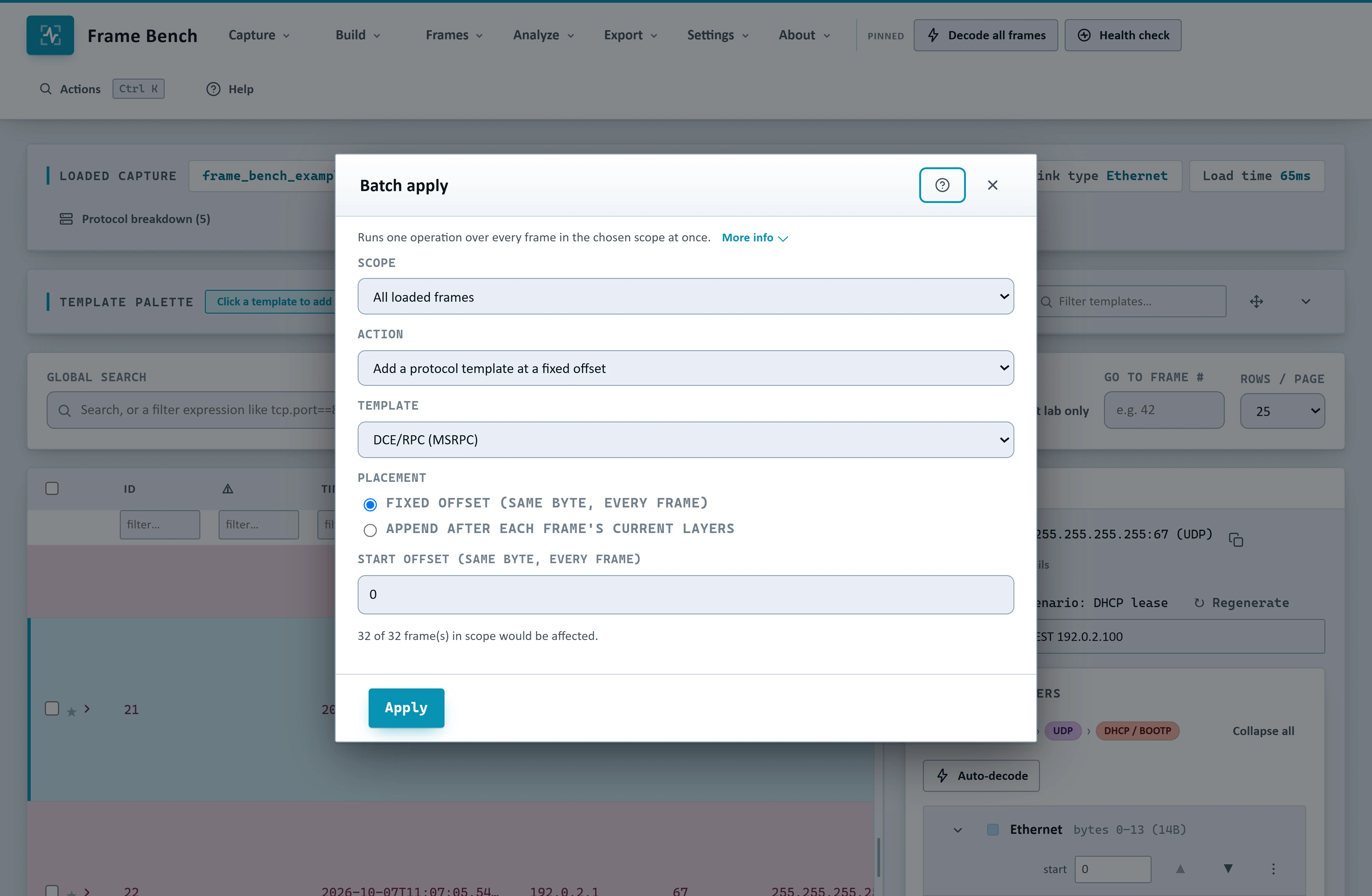Star frame 21 row
The image size is (1372, 896).
click(x=71, y=712)
